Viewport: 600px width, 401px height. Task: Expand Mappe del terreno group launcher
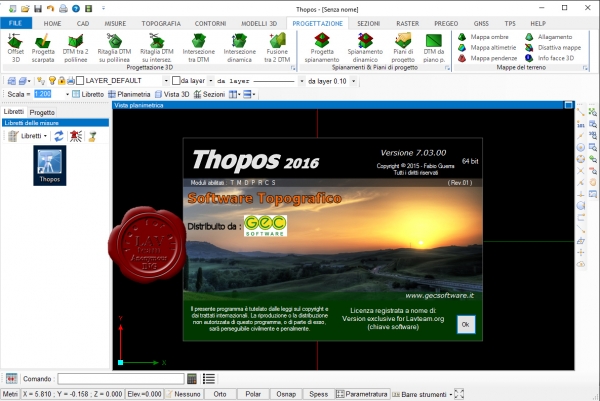pyautogui.click(x=585, y=68)
